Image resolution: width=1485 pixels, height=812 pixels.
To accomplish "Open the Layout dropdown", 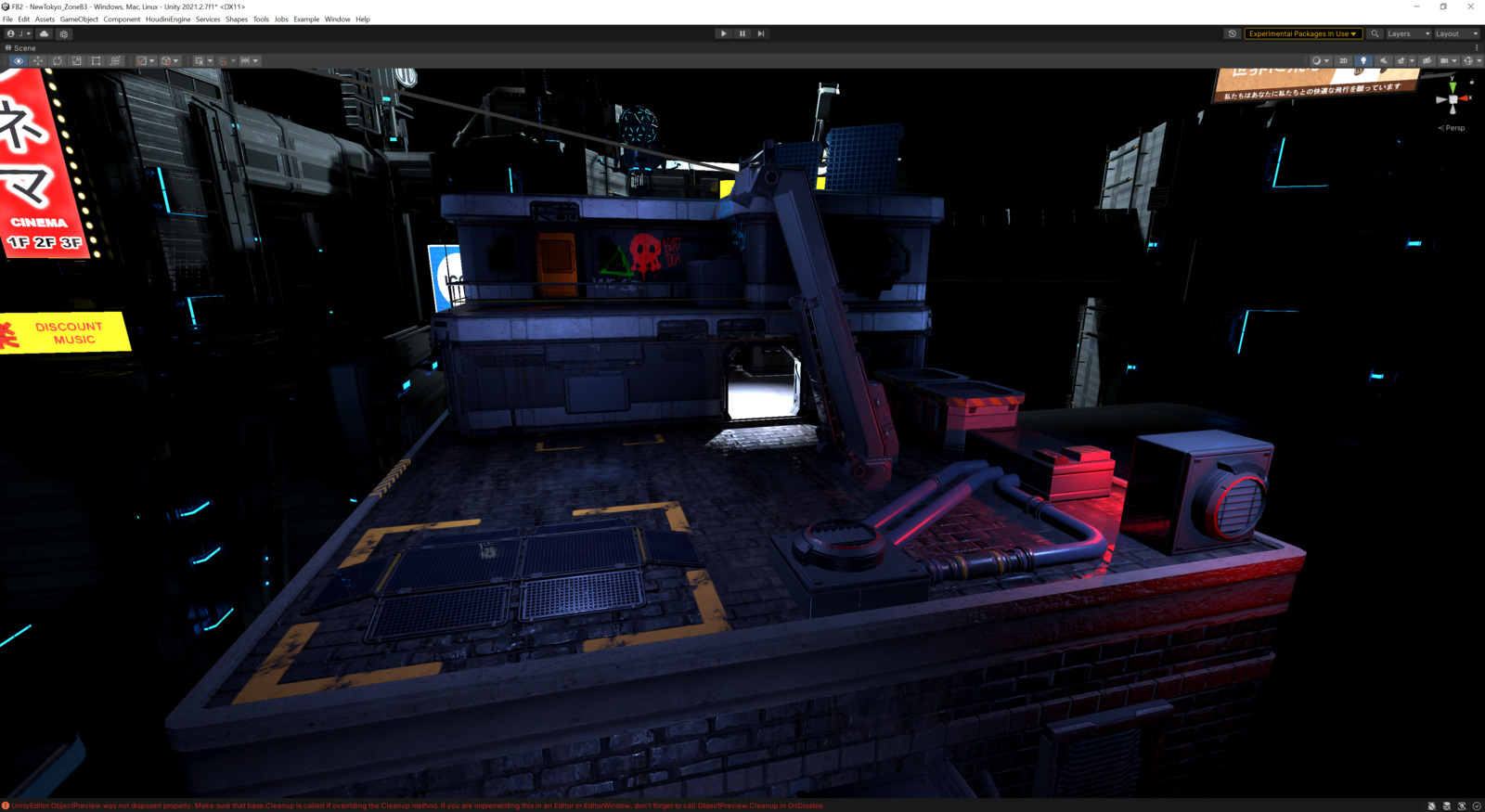I will (x=1455, y=33).
